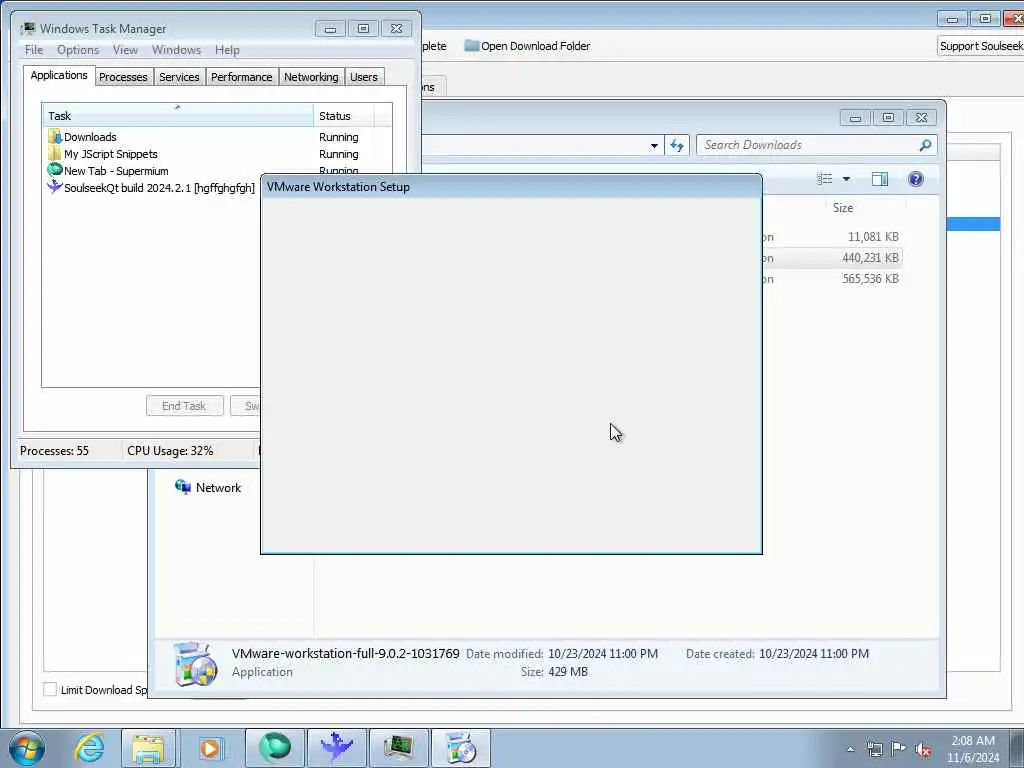
Task: Sort by the Status column header
Action: coord(344,116)
